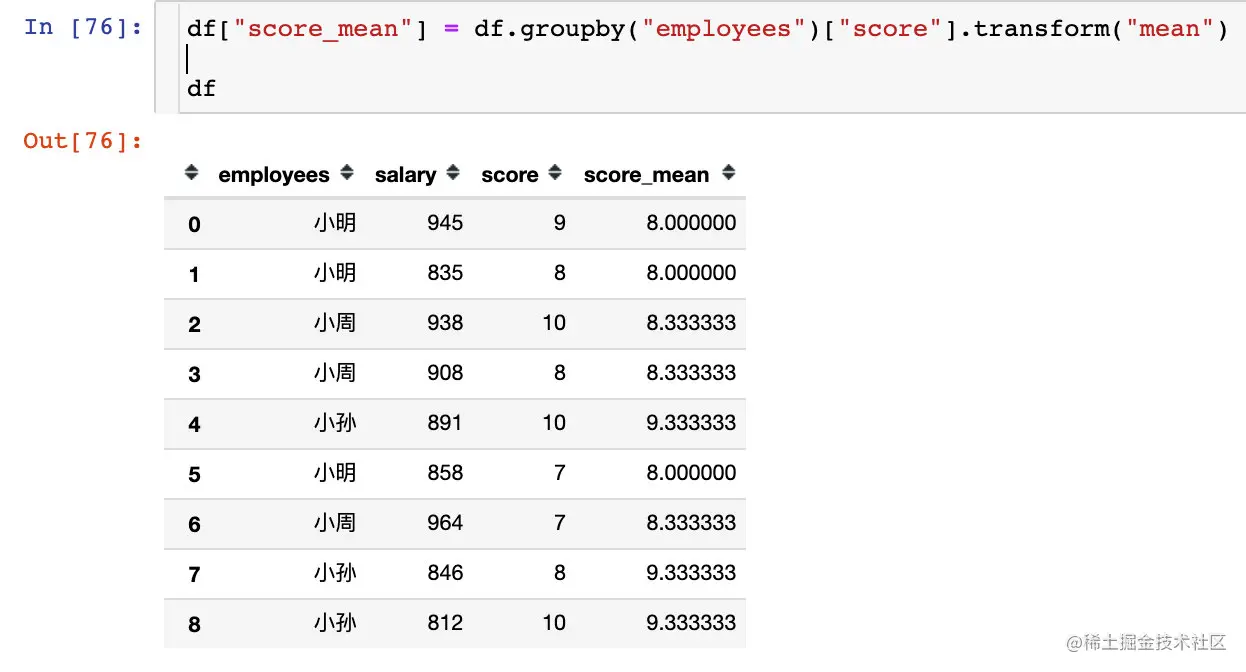Click salary value 835

[445, 273]
